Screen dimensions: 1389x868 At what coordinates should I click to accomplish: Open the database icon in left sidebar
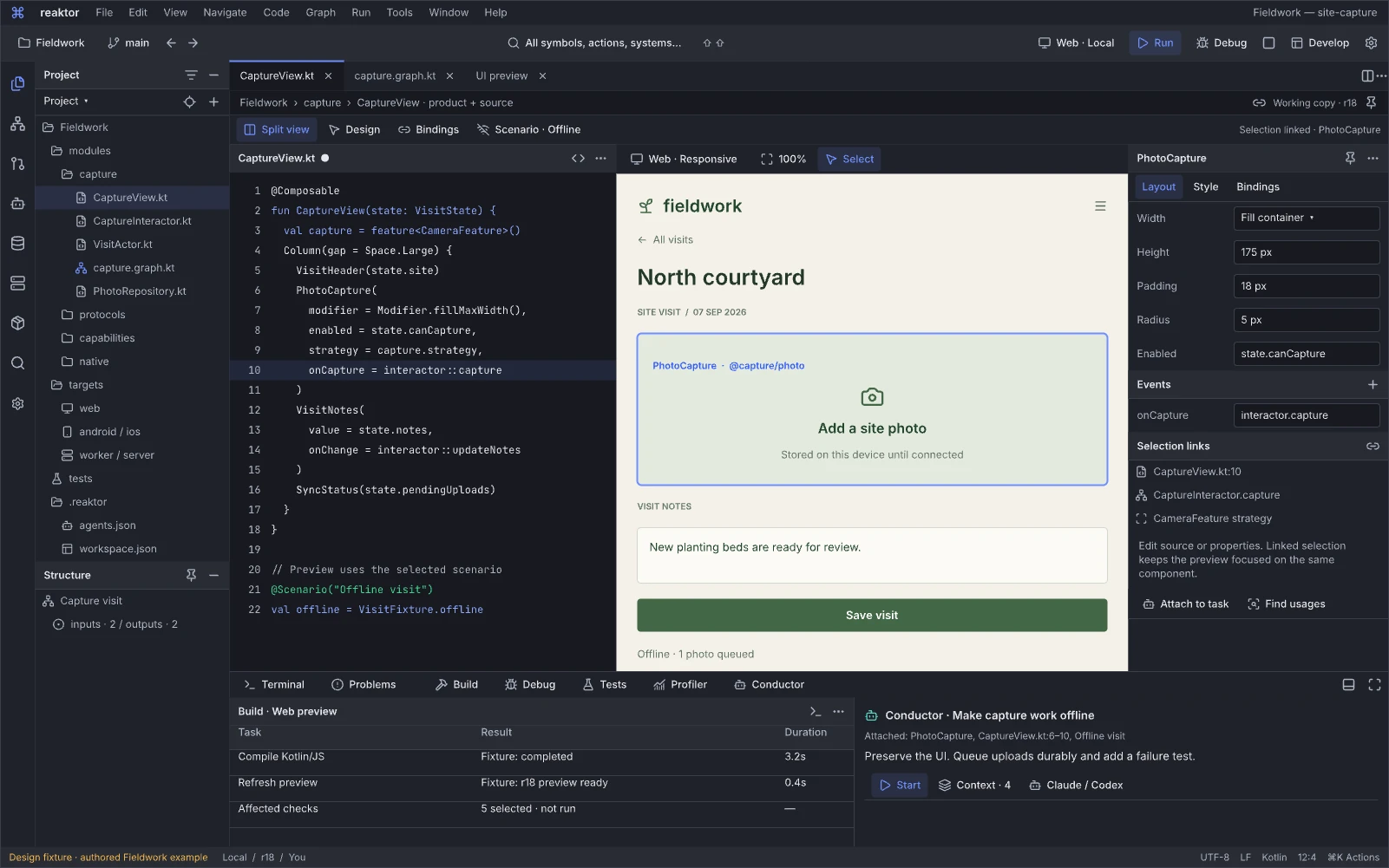pyautogui.click(x=17, y=244)
